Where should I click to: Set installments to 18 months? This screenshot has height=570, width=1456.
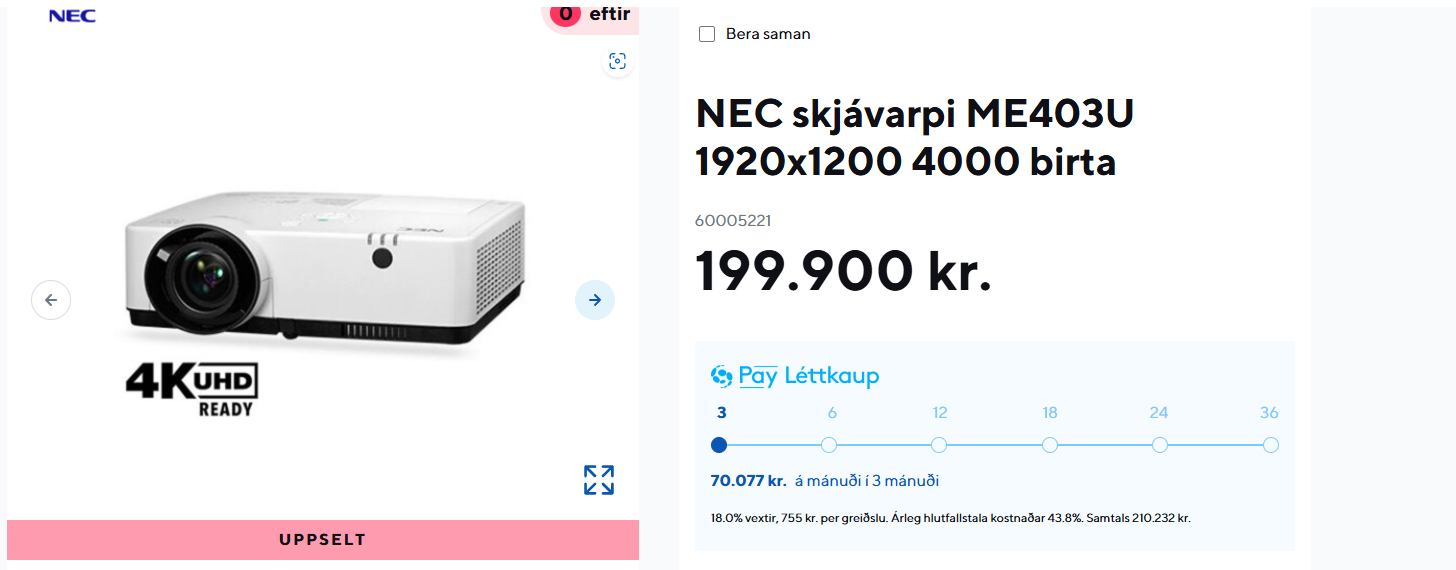click(1050, 445)
